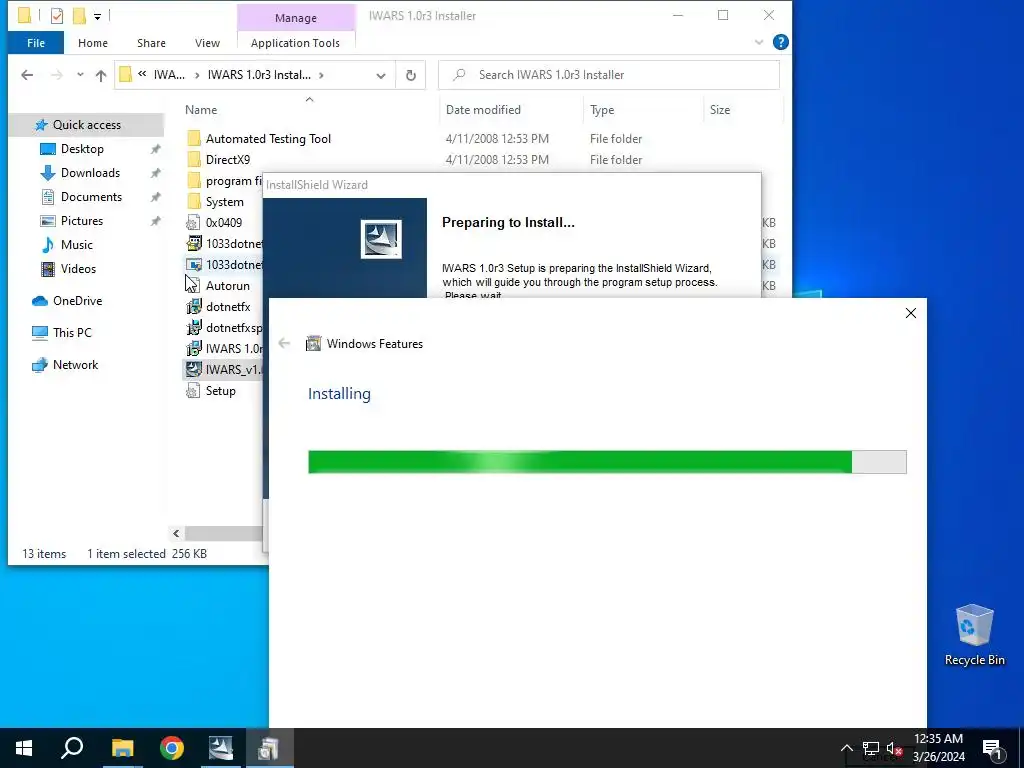
Task: Switch to the Share ribbon tab
Action: pyautogui.click(x=151, y=43)
